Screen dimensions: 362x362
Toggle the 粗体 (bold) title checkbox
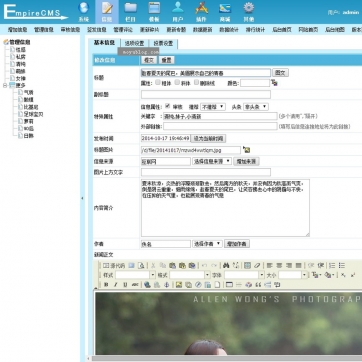158,82
